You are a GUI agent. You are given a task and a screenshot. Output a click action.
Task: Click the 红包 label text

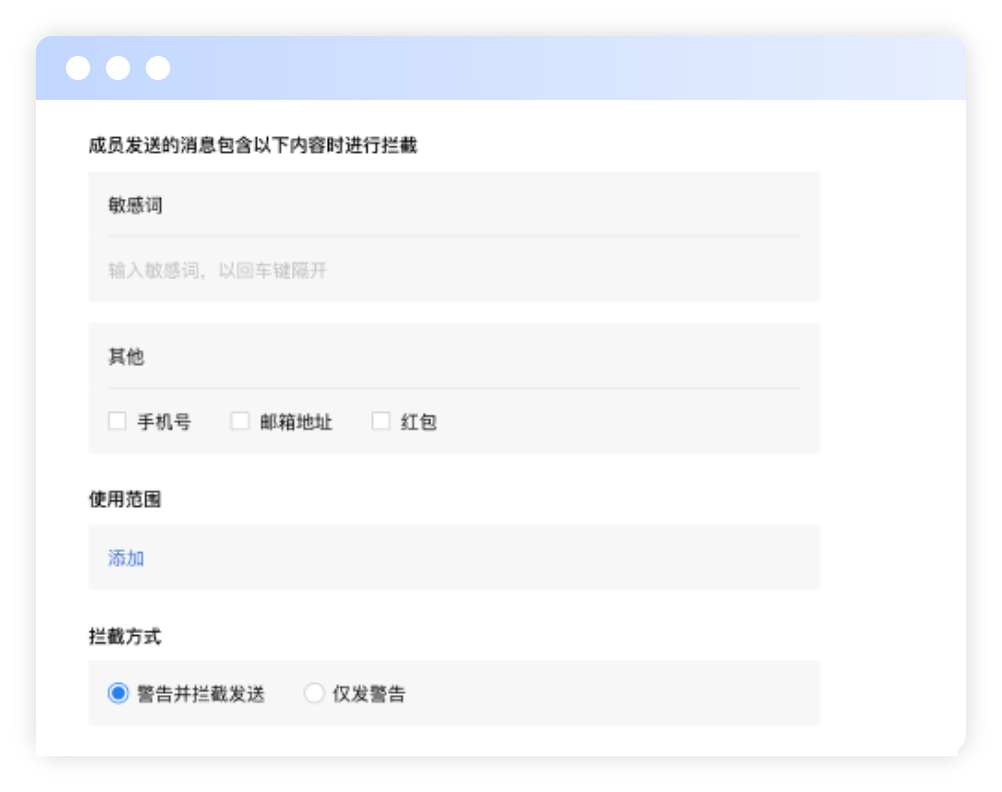point(419,422)
